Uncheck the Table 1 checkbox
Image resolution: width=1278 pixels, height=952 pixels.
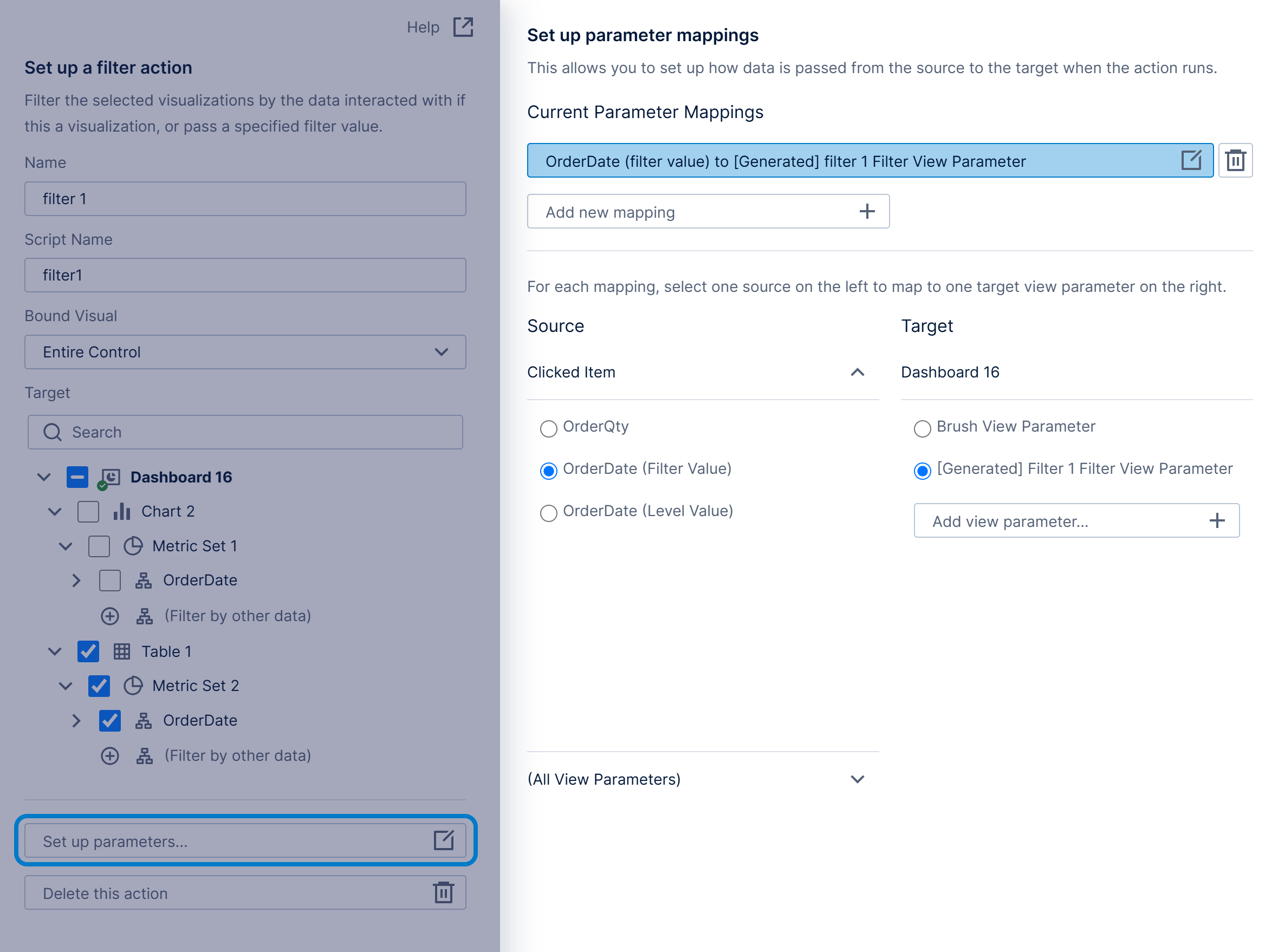tap(88, 651)
